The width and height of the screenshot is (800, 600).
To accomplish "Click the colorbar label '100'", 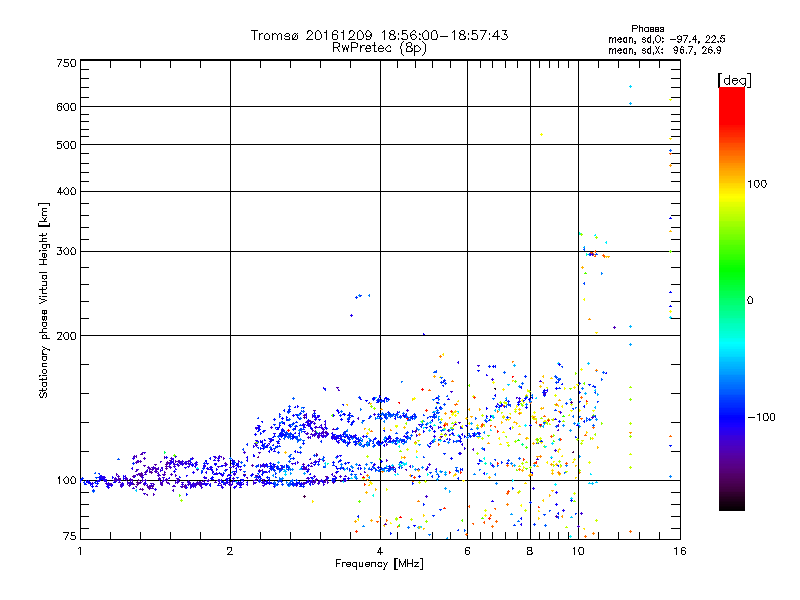I will tap(757, 184).
